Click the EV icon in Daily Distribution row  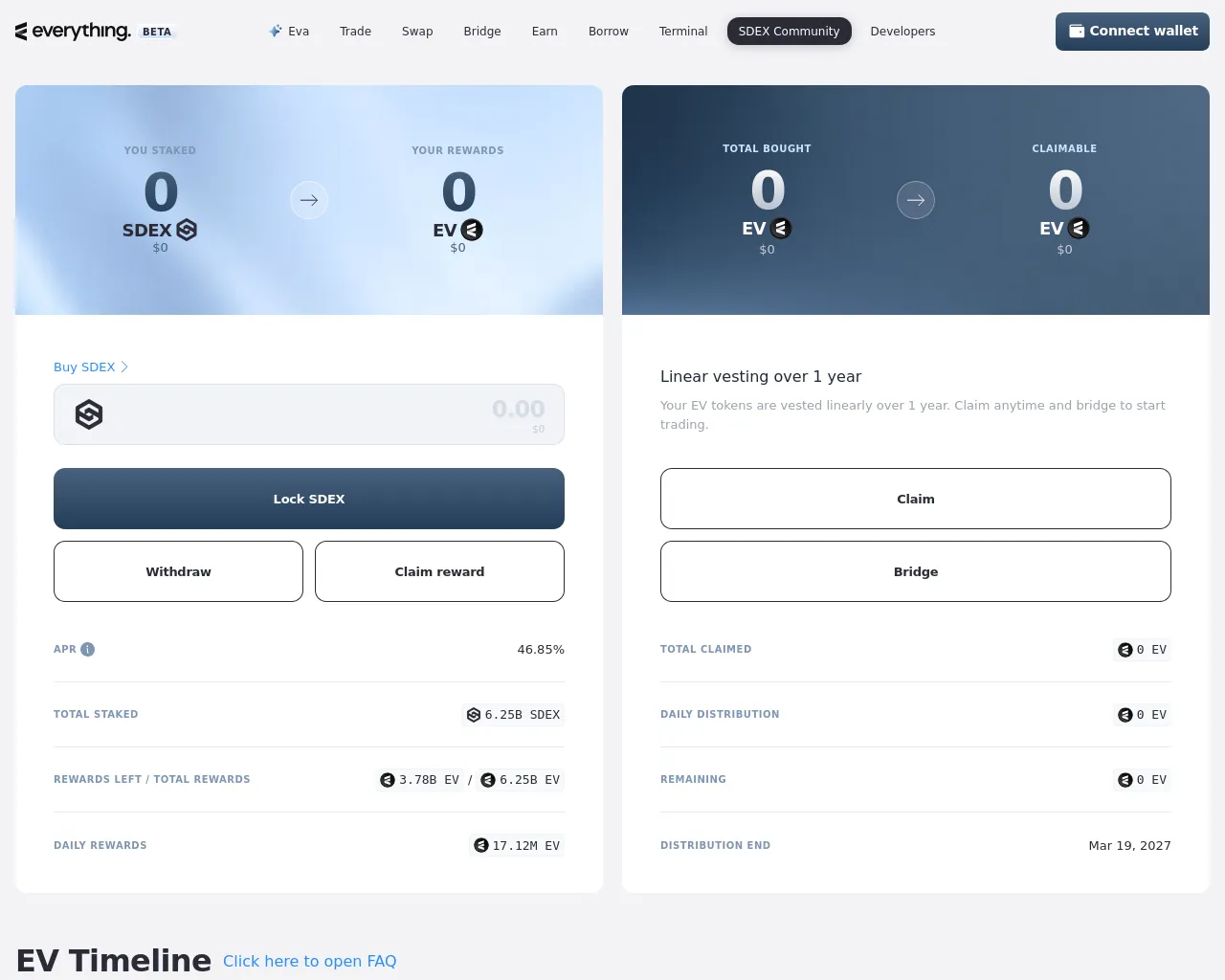point(1125,715)
